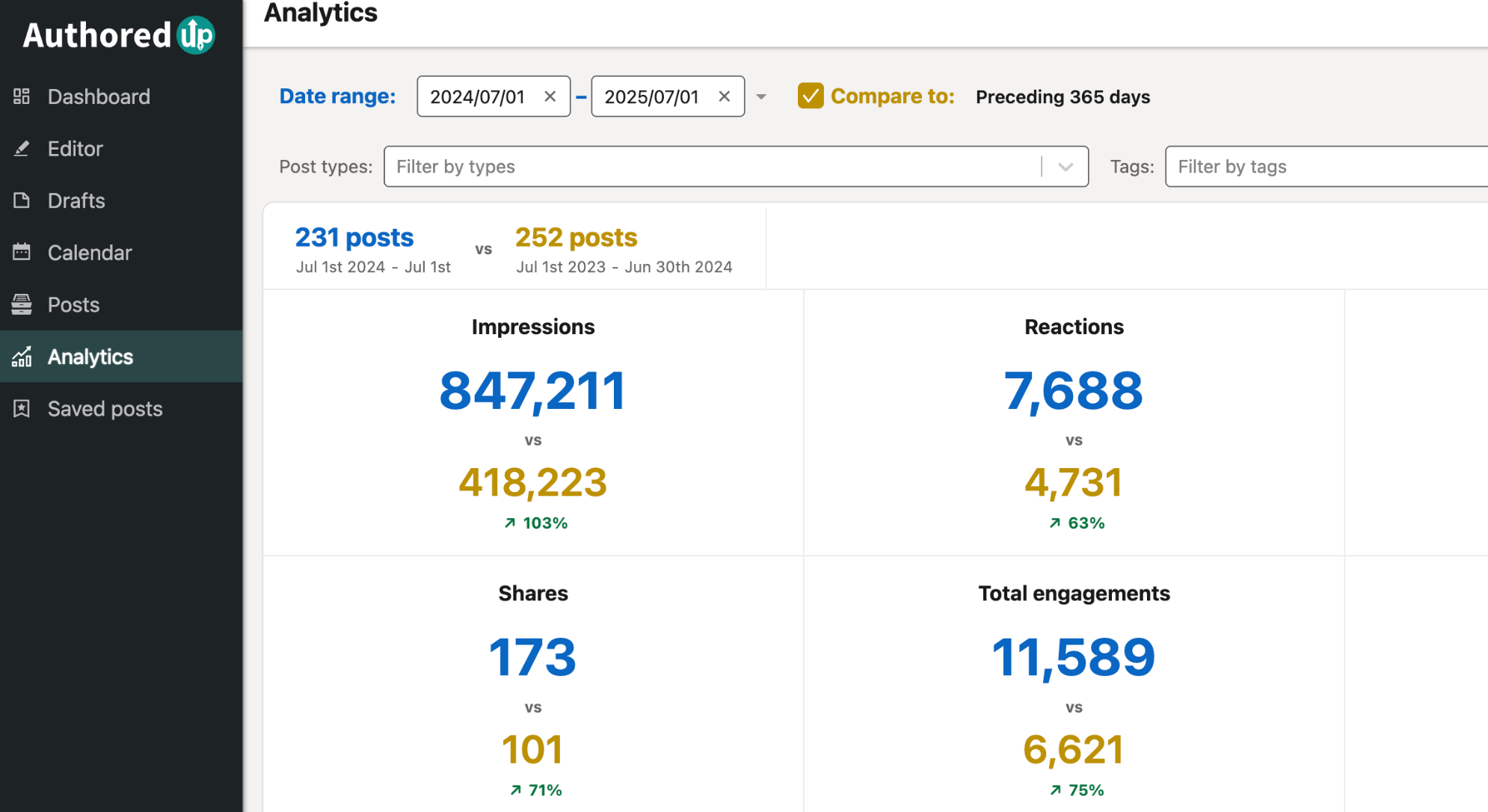The height and width of the screenshot is (812, 1488).
Task: Go to the Calendar menu item
Action: (x=90, y=253)
